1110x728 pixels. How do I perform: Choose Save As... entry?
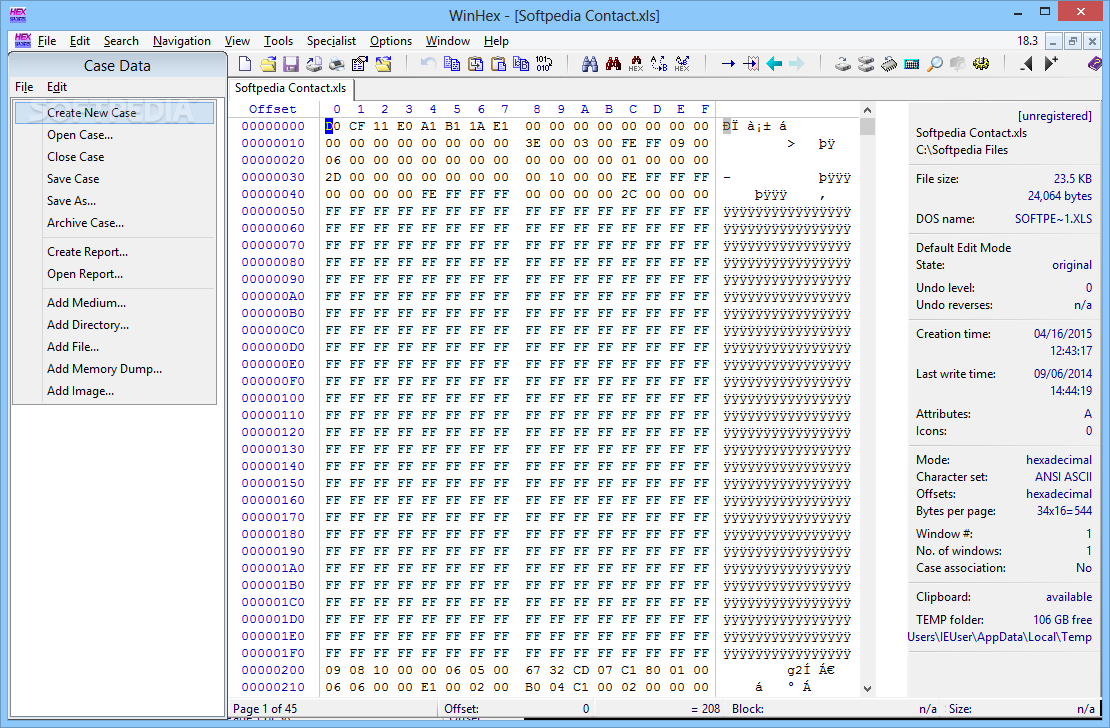pos(115,200)
